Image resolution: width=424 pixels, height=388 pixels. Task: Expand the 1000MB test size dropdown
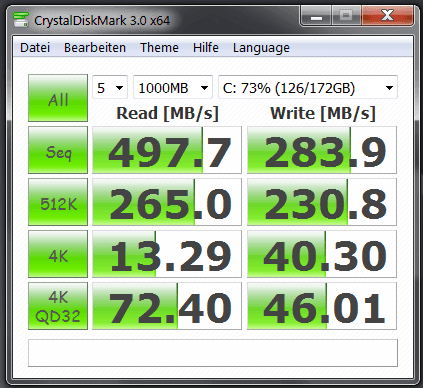click(x=173, y=87)
